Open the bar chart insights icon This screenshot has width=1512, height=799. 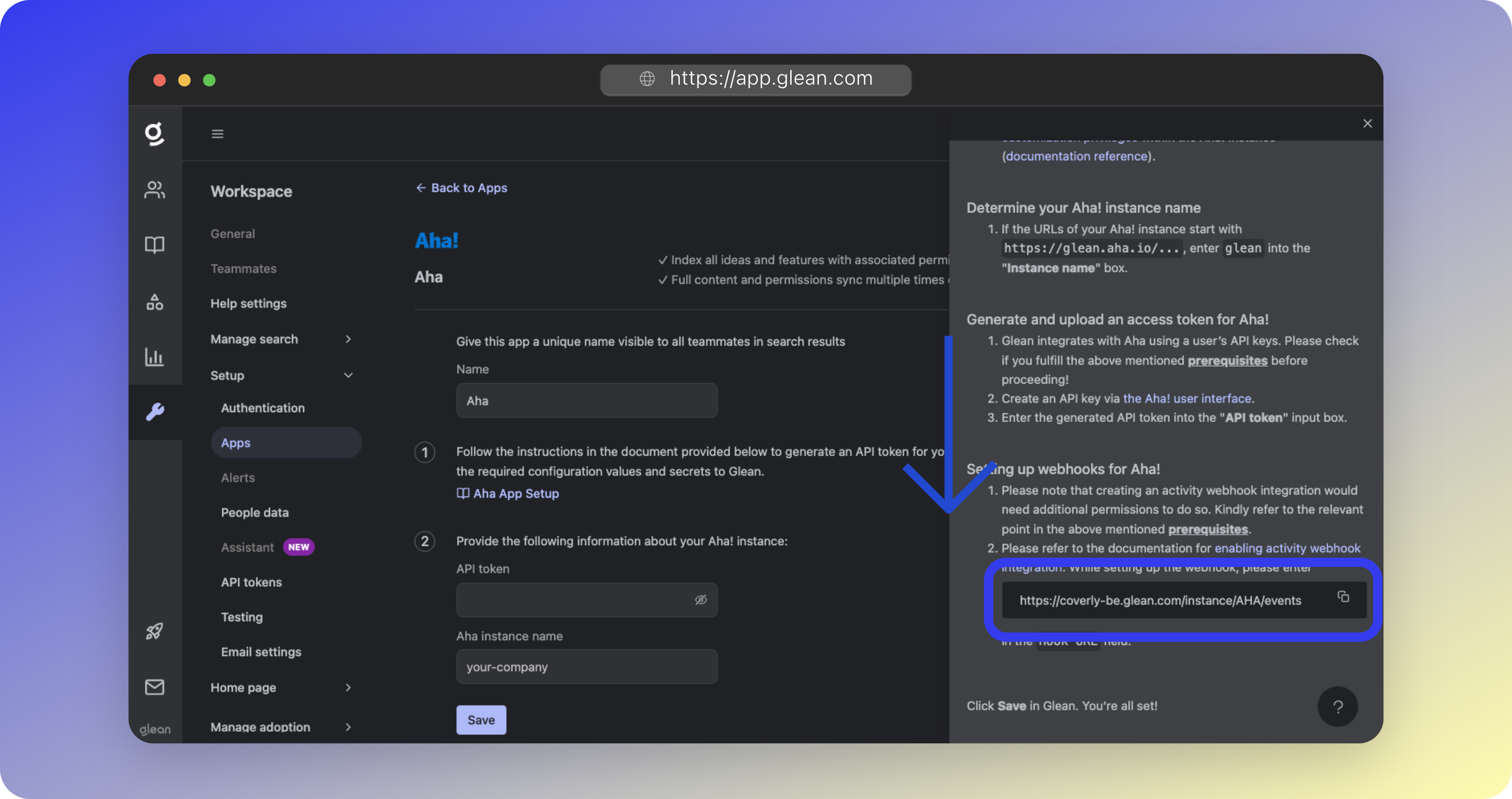pos(154,356)
